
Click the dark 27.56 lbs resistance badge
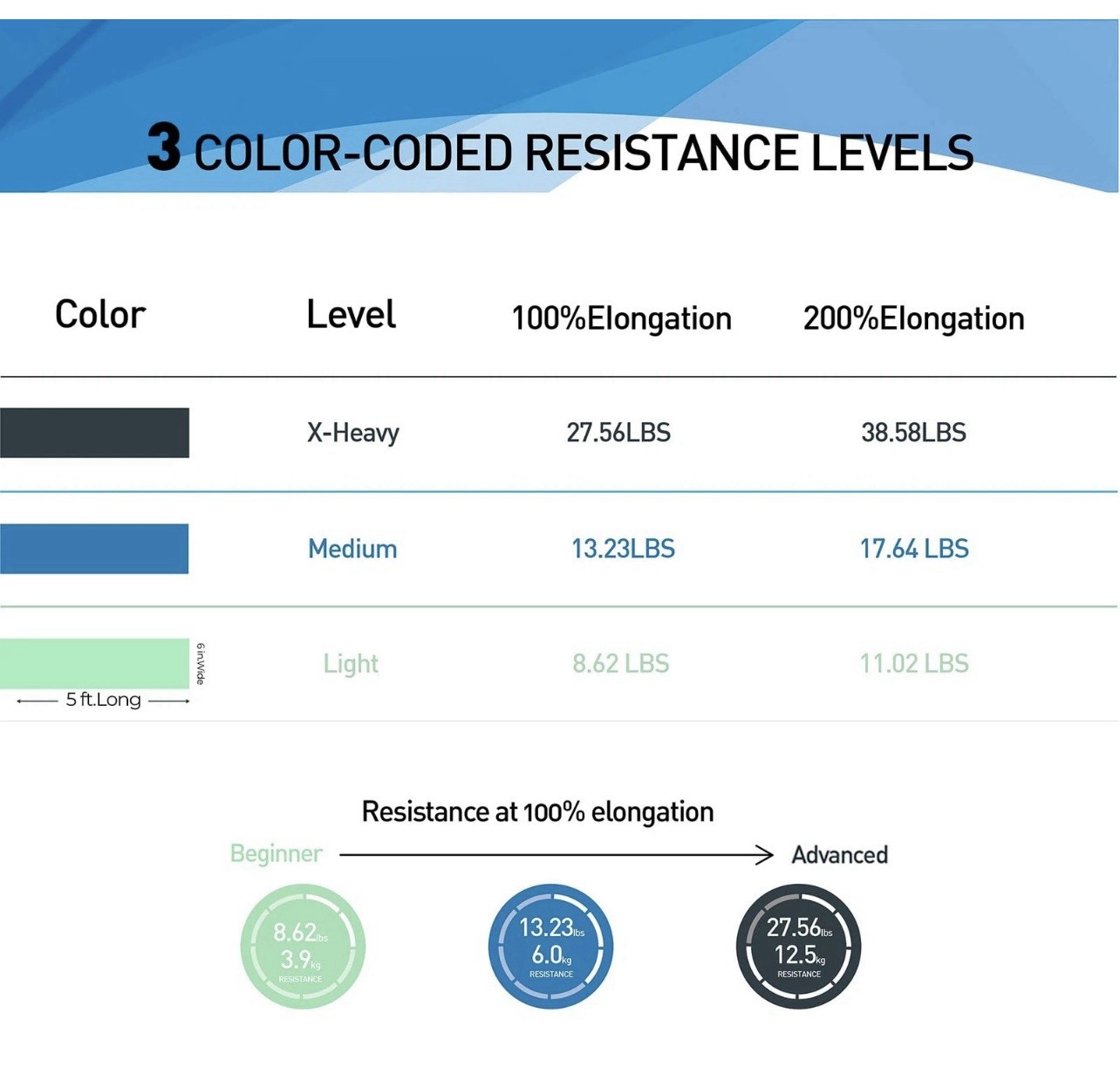[x=798, y=947]
